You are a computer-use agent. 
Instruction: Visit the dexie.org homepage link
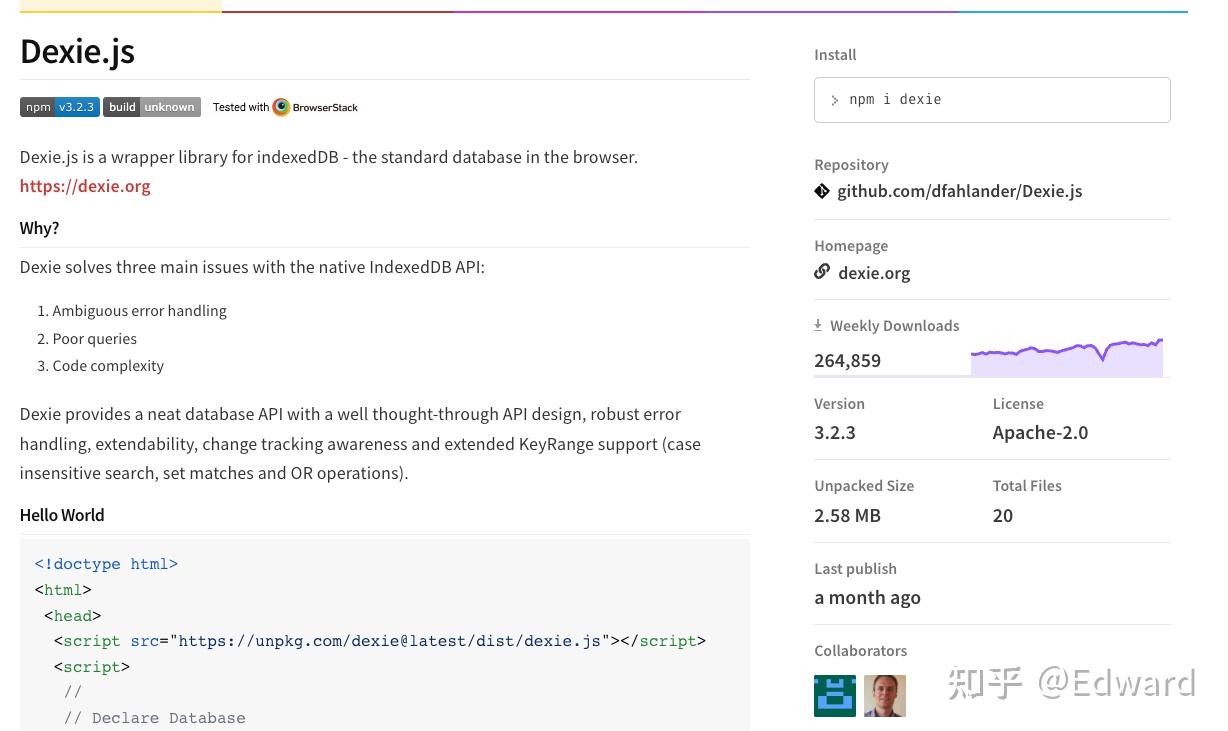[874, 273]
